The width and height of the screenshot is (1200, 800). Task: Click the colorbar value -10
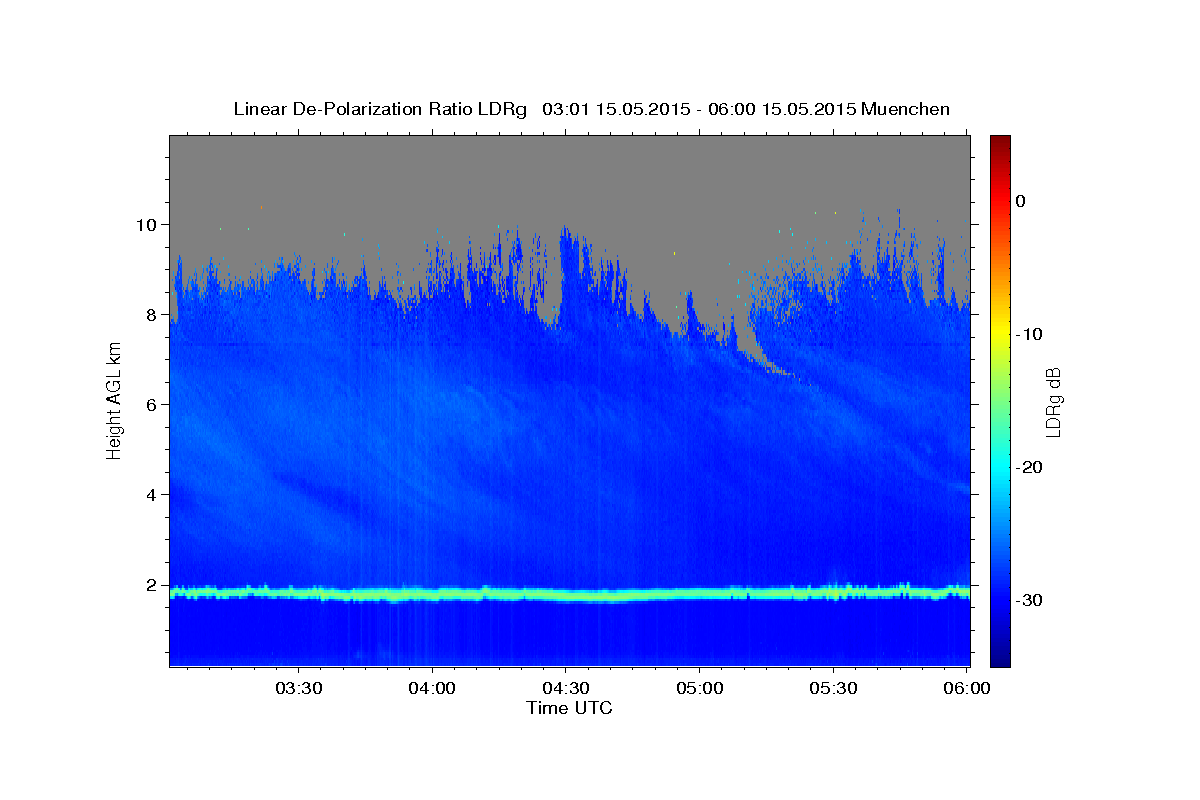coord(1028,334)
